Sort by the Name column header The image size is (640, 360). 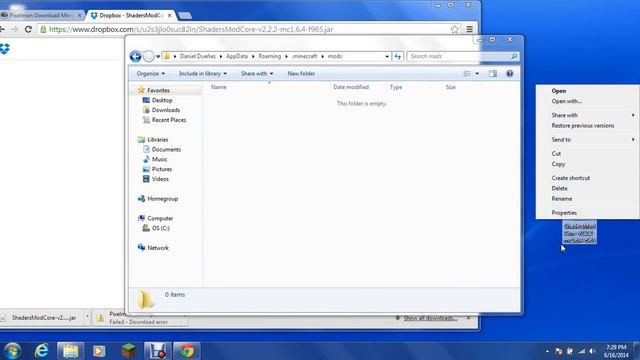point(218,87)
